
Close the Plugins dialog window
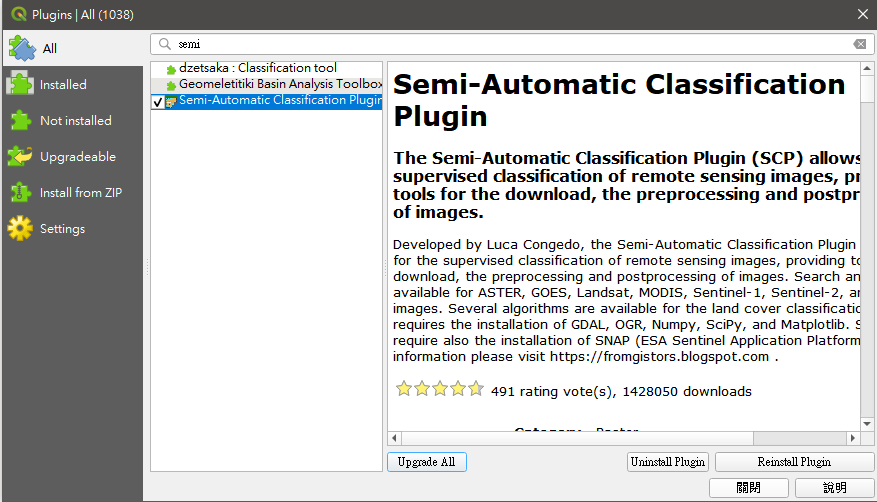pyautogui.click(x=862, y=15)
